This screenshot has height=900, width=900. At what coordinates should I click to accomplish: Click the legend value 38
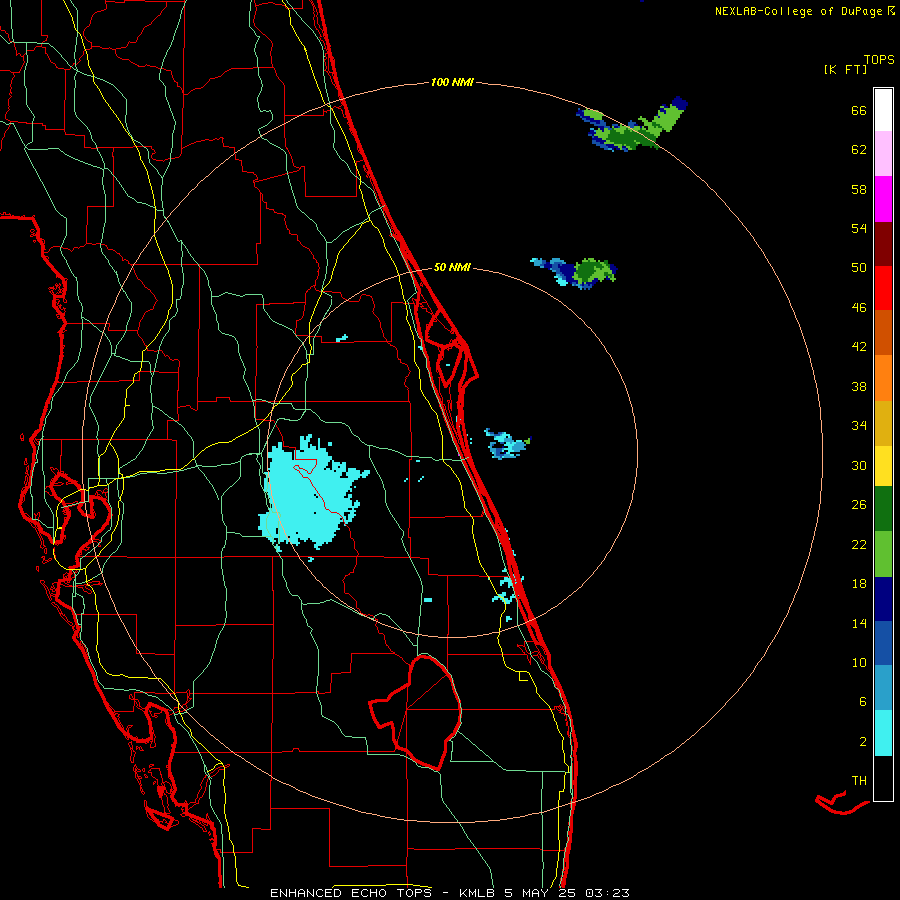[859, 386]
